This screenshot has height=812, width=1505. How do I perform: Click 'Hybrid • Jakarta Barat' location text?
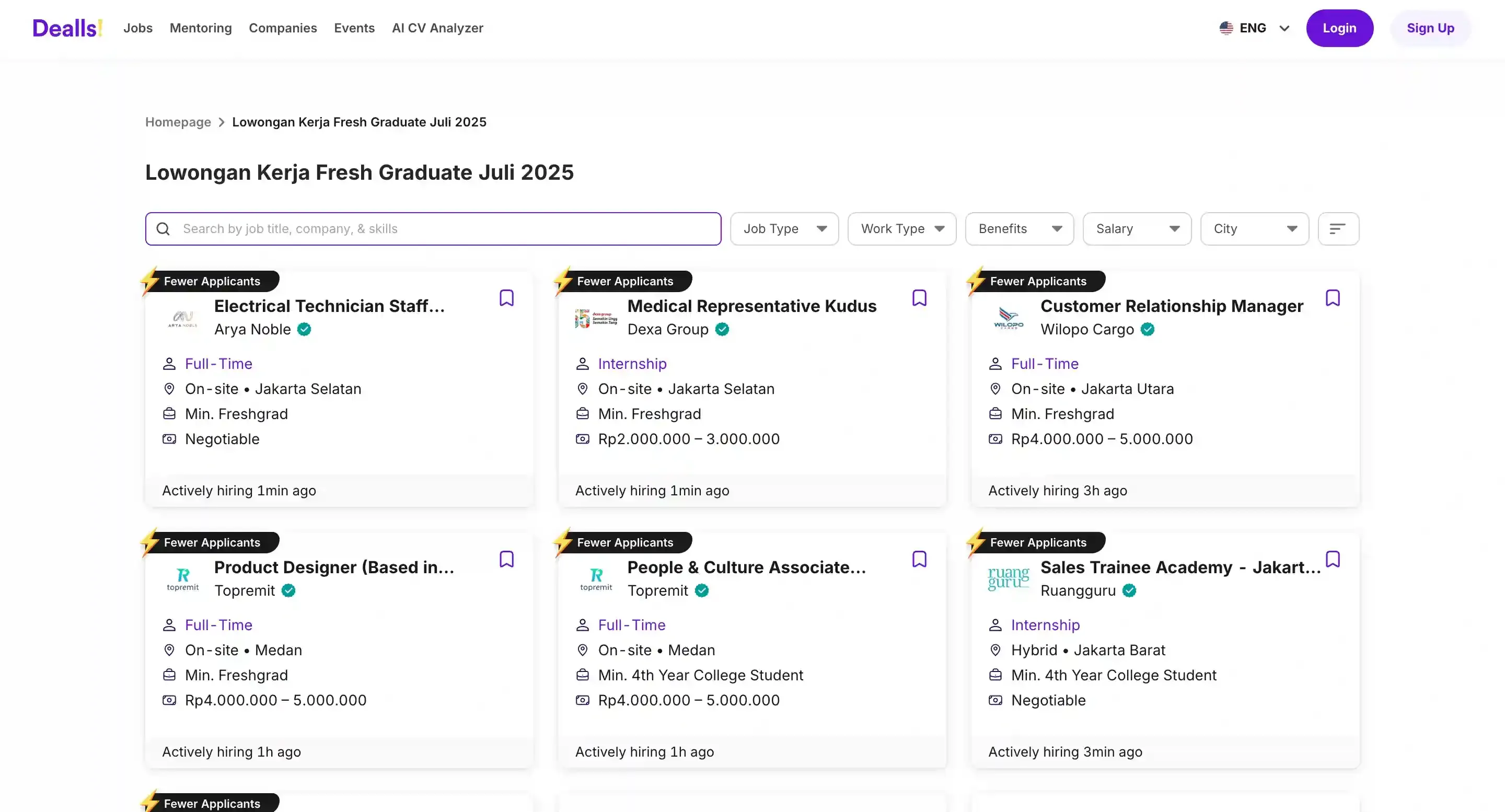pos(1088,650)
